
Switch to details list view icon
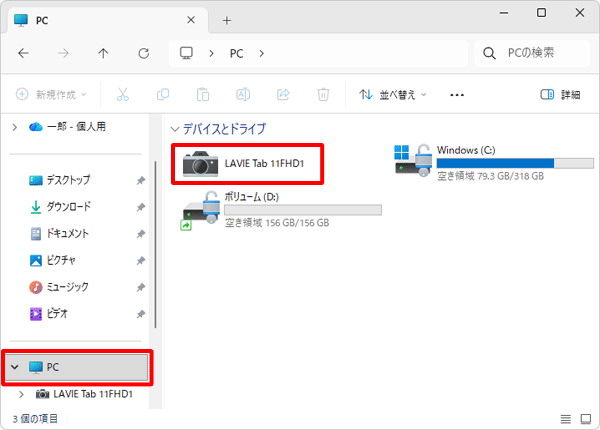566,419
